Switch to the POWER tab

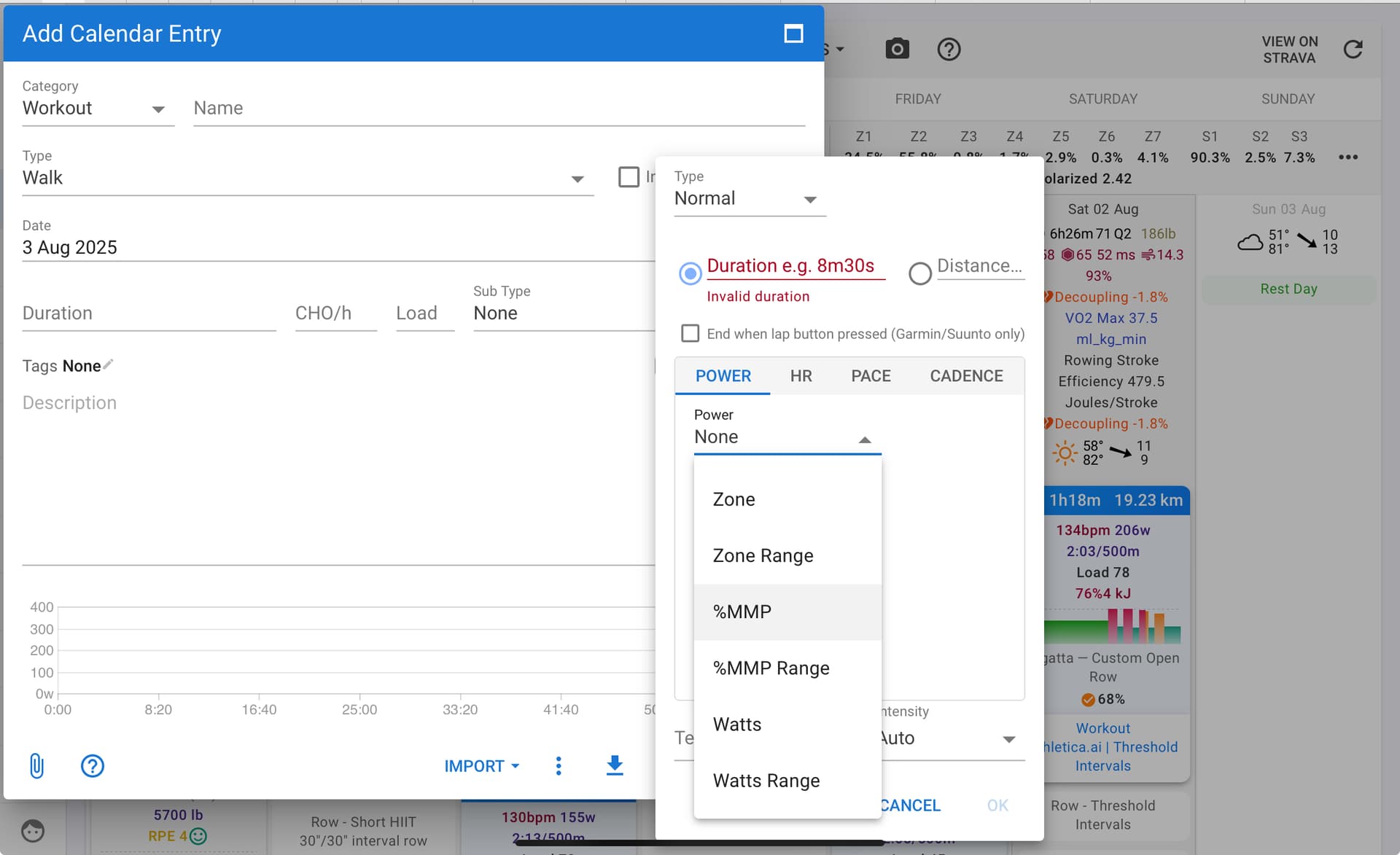pyautogui.click(x=723, y=376)
